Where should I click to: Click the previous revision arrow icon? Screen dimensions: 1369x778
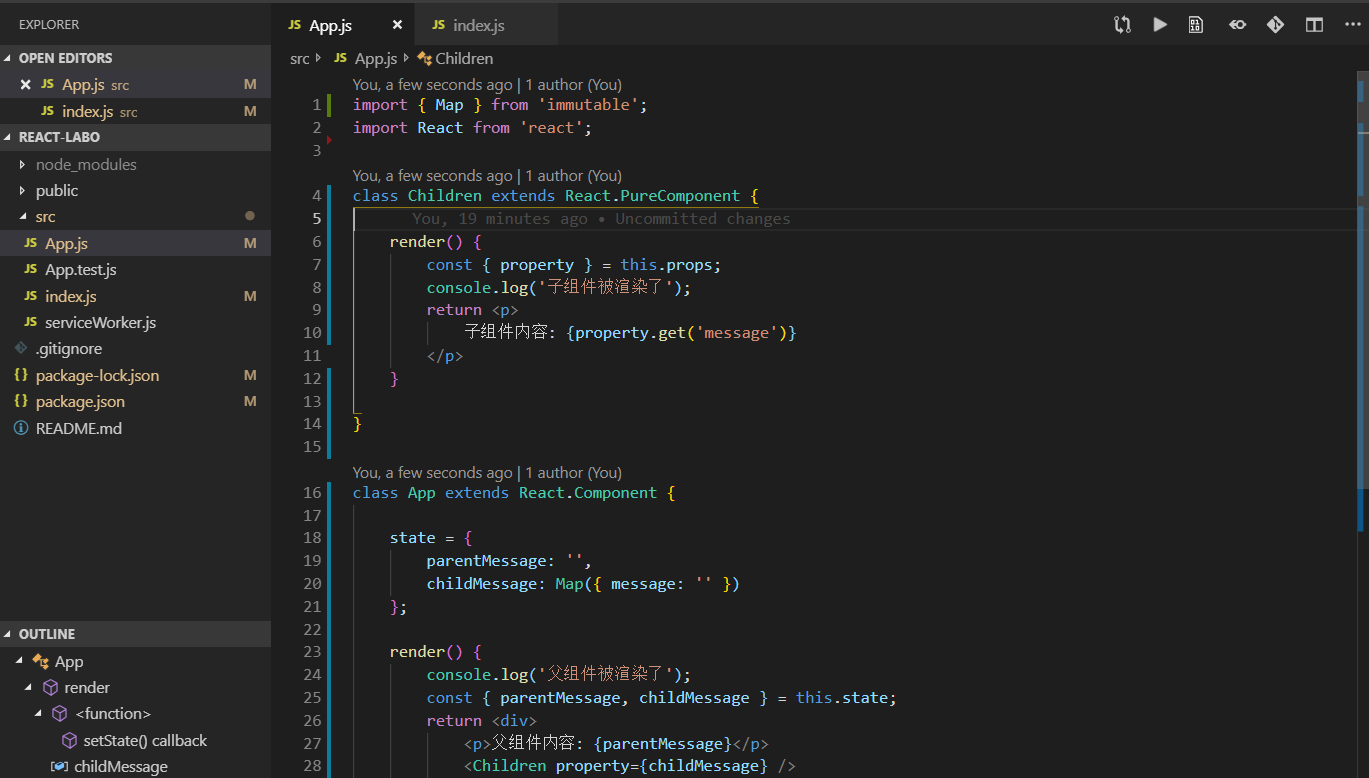(1237, 25)
